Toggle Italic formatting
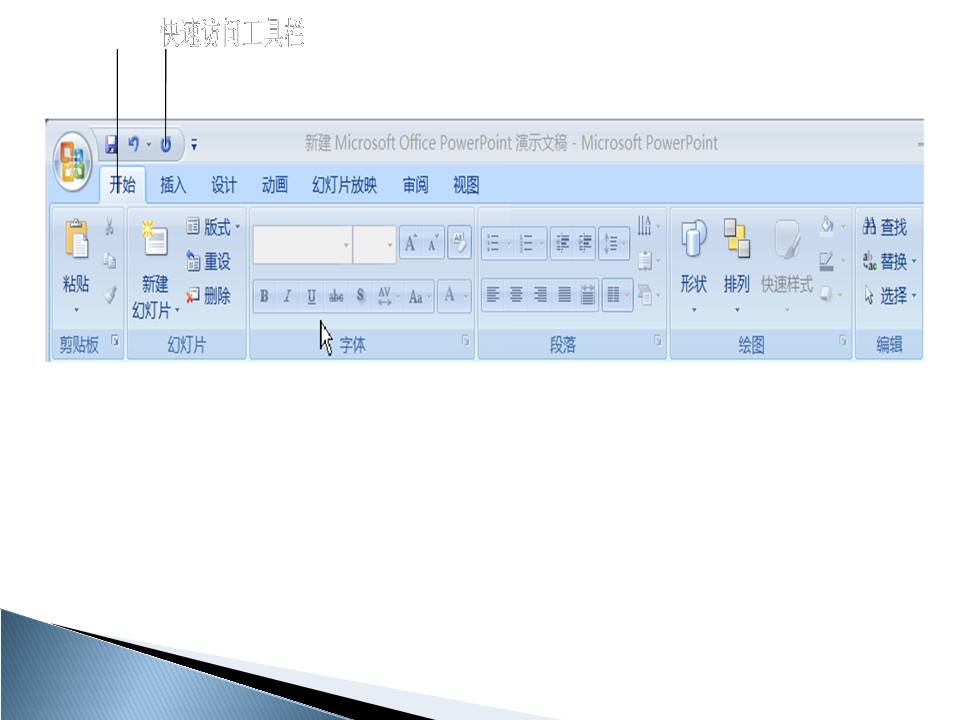The width and height of the screenshot is (960, 720). tap(287, 296)
